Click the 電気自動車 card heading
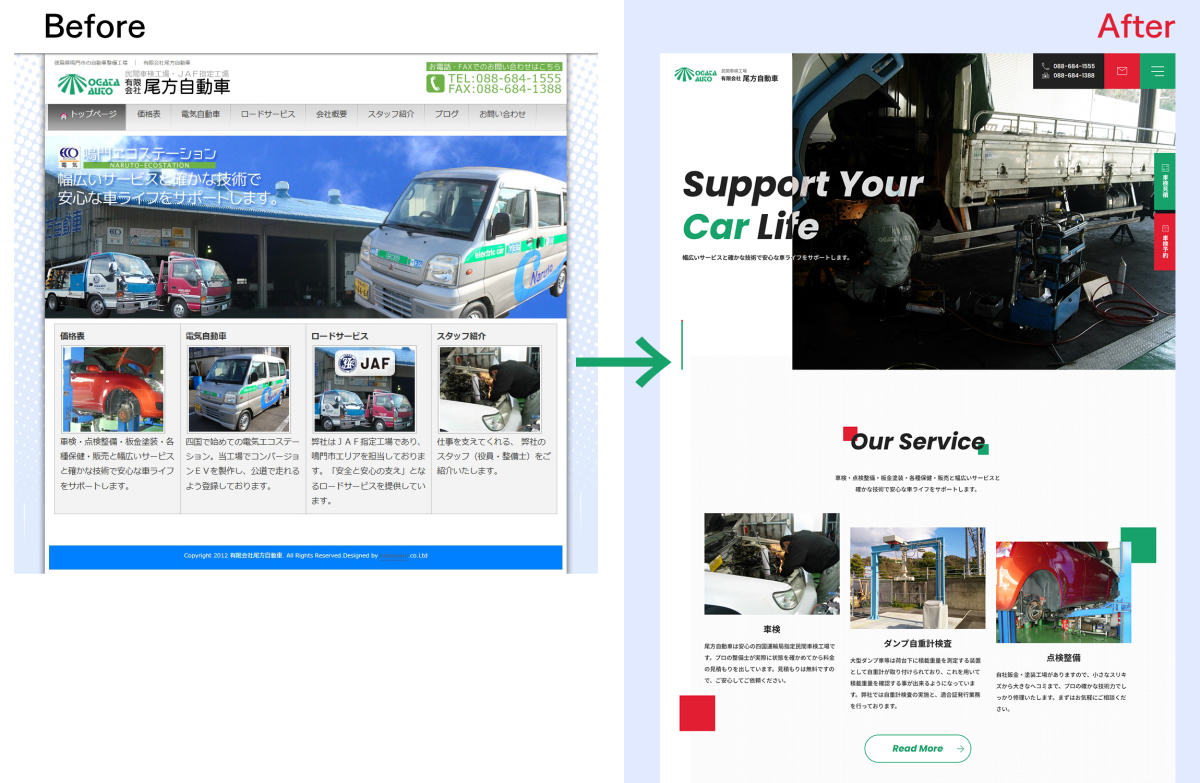 pyautogui.click(x=206, y=336)
